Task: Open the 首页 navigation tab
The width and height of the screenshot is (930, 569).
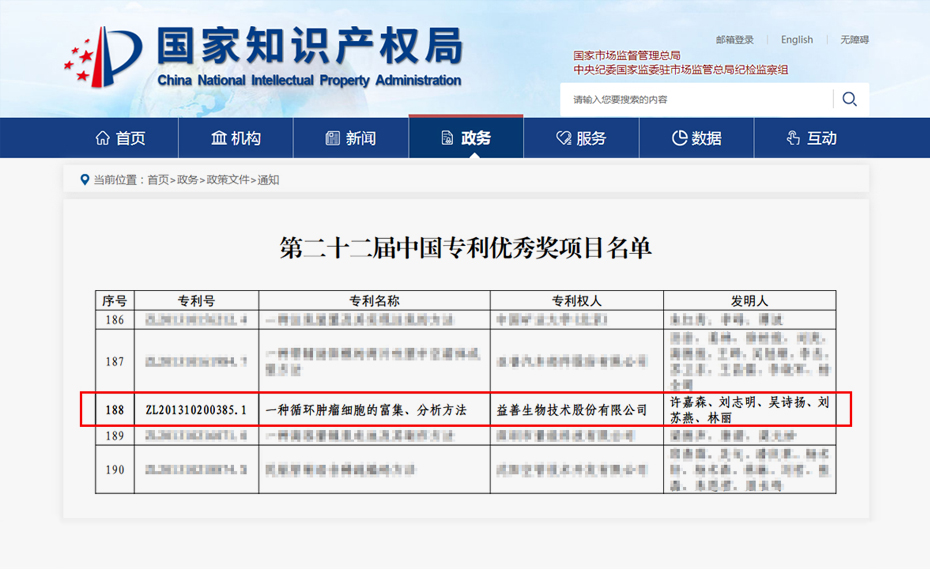Action: point(121,138)
